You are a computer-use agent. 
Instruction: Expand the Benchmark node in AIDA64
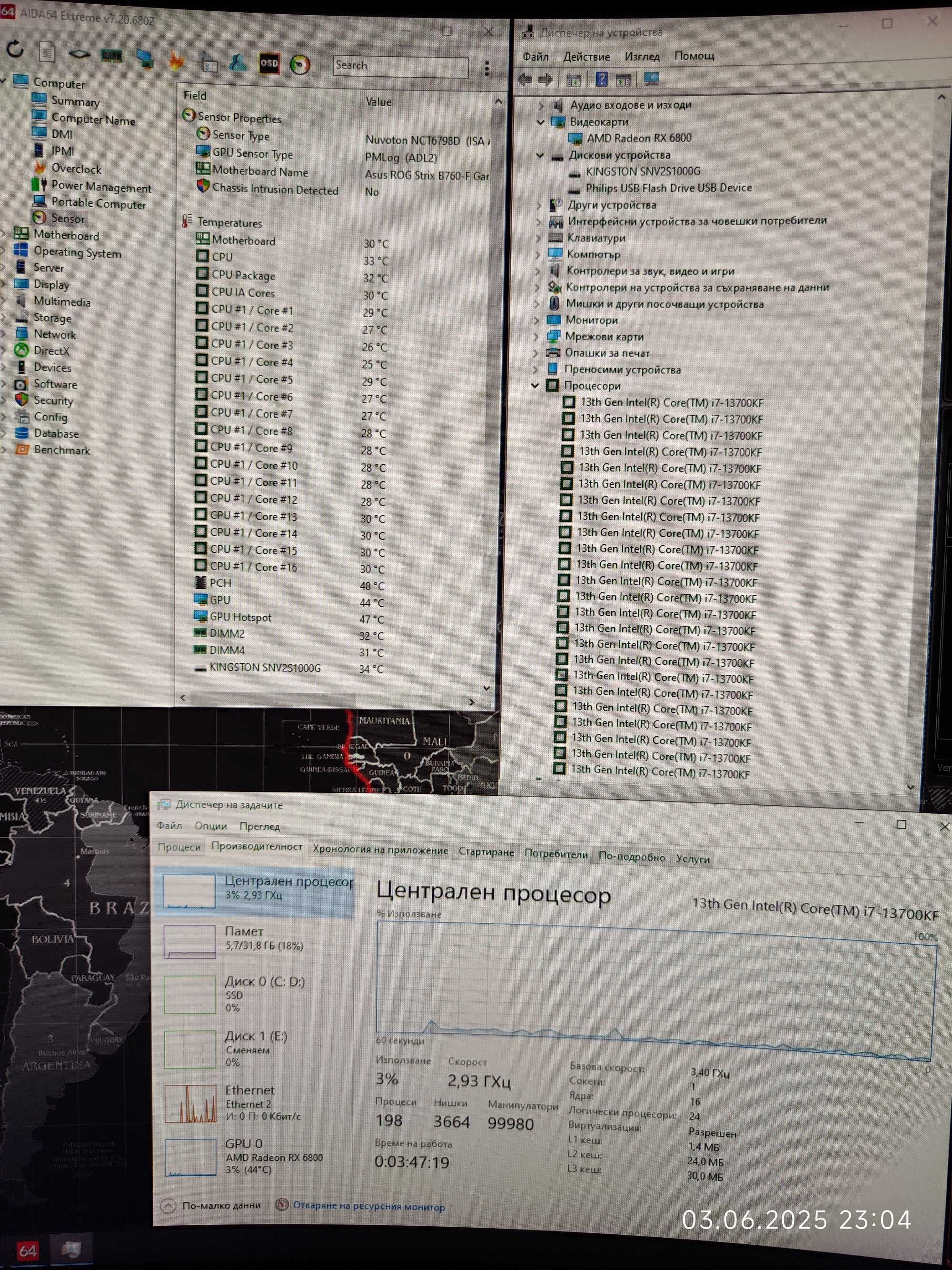point(3,450)
